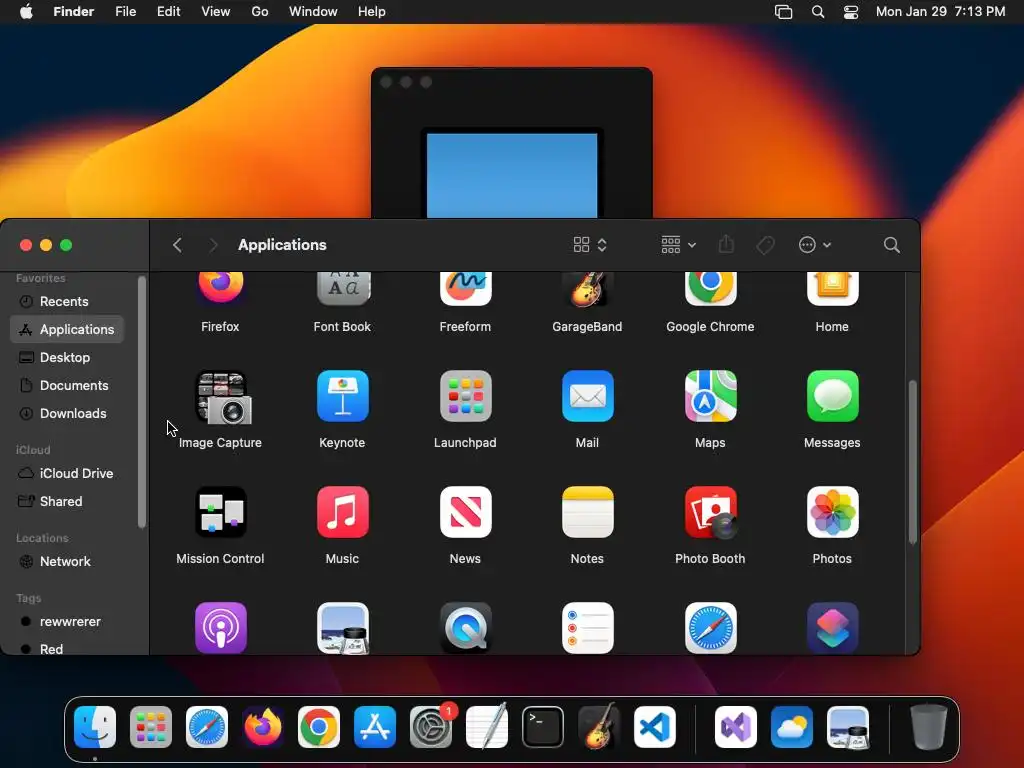The height and width of the screenshot is (768, 1024).
Task: Open the Notes app icon
Action: pyautogui.click(x=587, y=512)
